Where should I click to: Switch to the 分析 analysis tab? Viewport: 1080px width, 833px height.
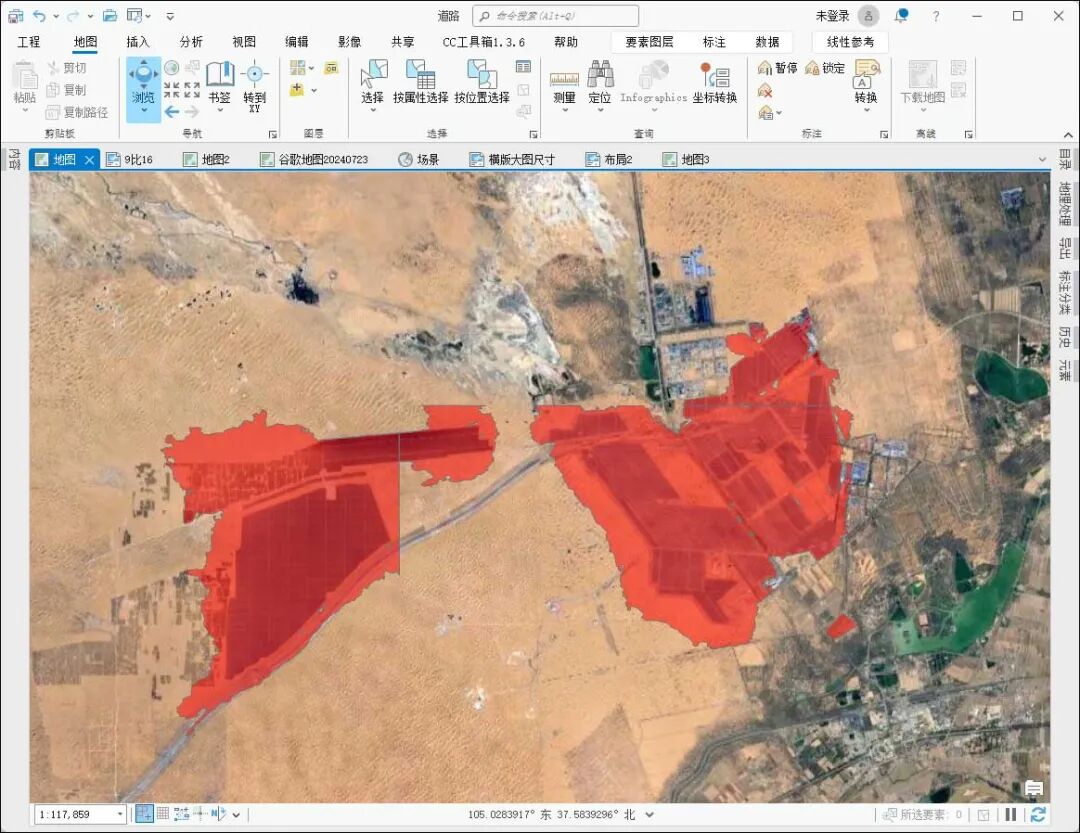tap(191, 42)
